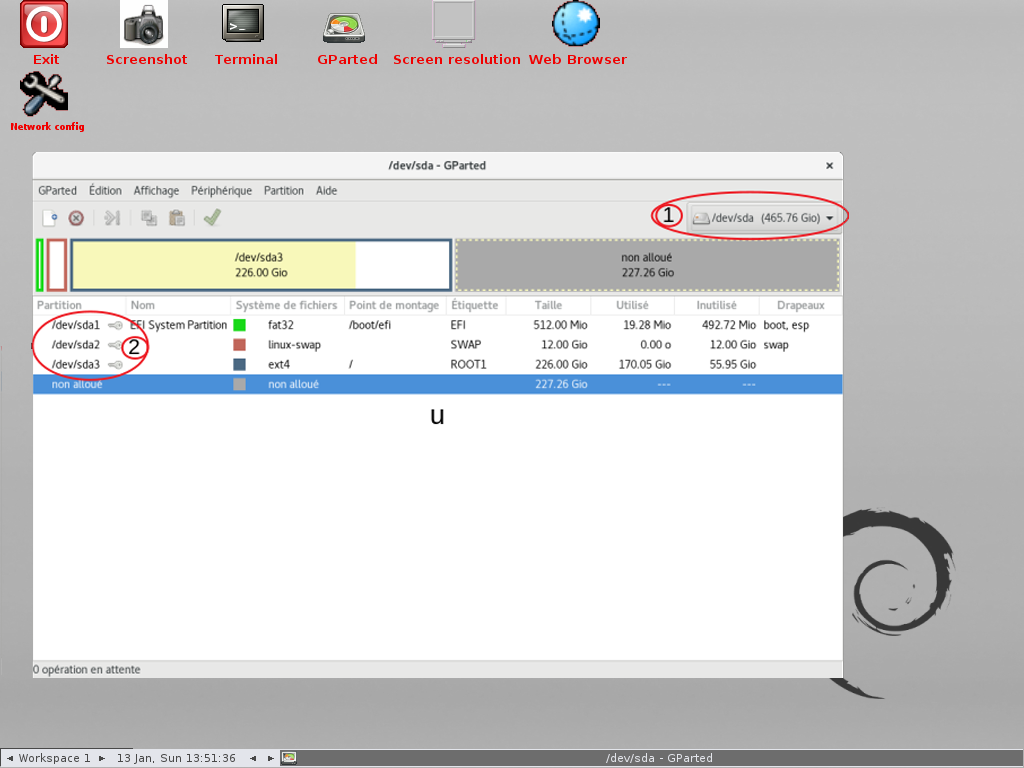
Task: Select the non alloué row in the partition list
Action: pyautogui.click(x=438, y=384)
